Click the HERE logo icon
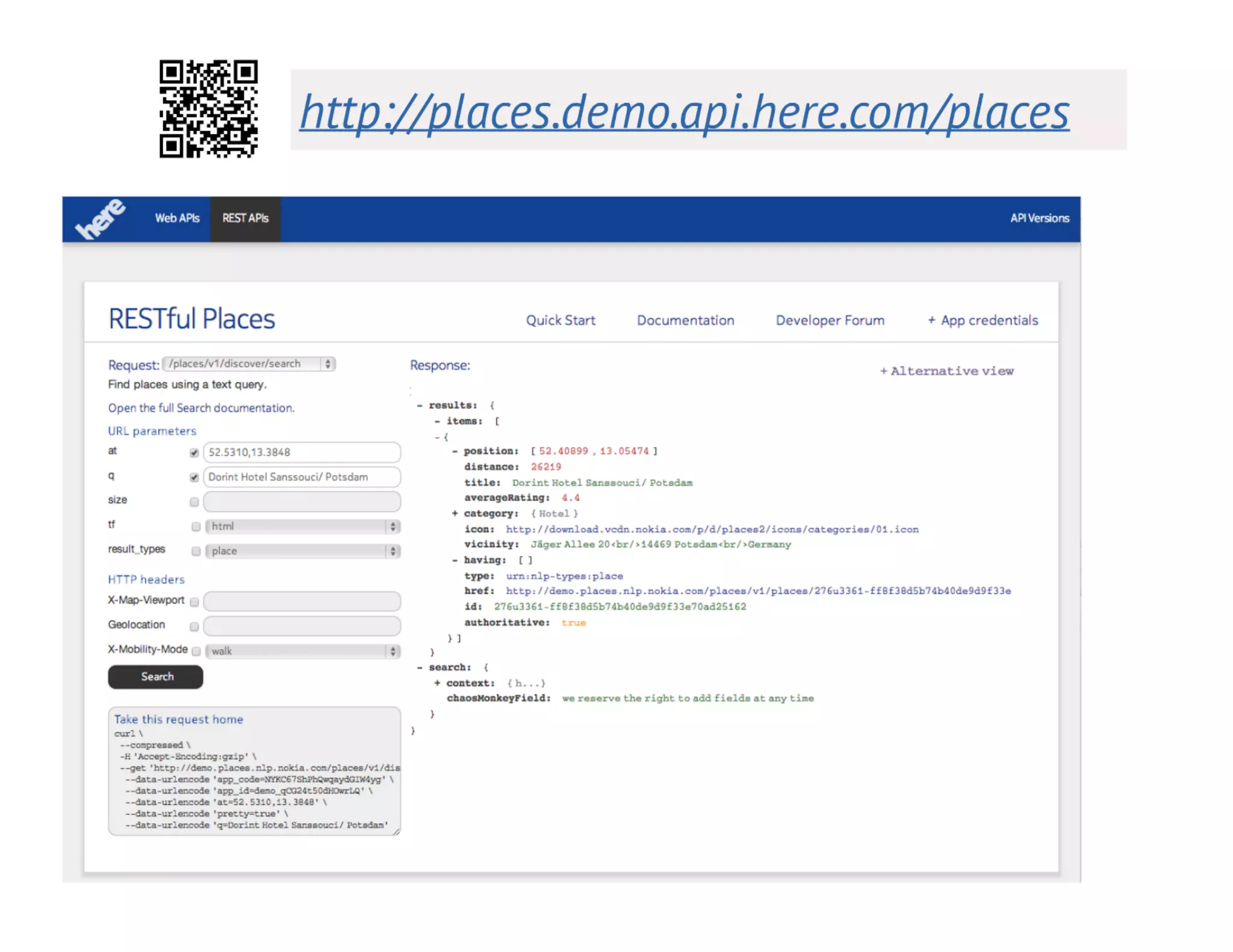1233x952 pixels. (100, 219)
